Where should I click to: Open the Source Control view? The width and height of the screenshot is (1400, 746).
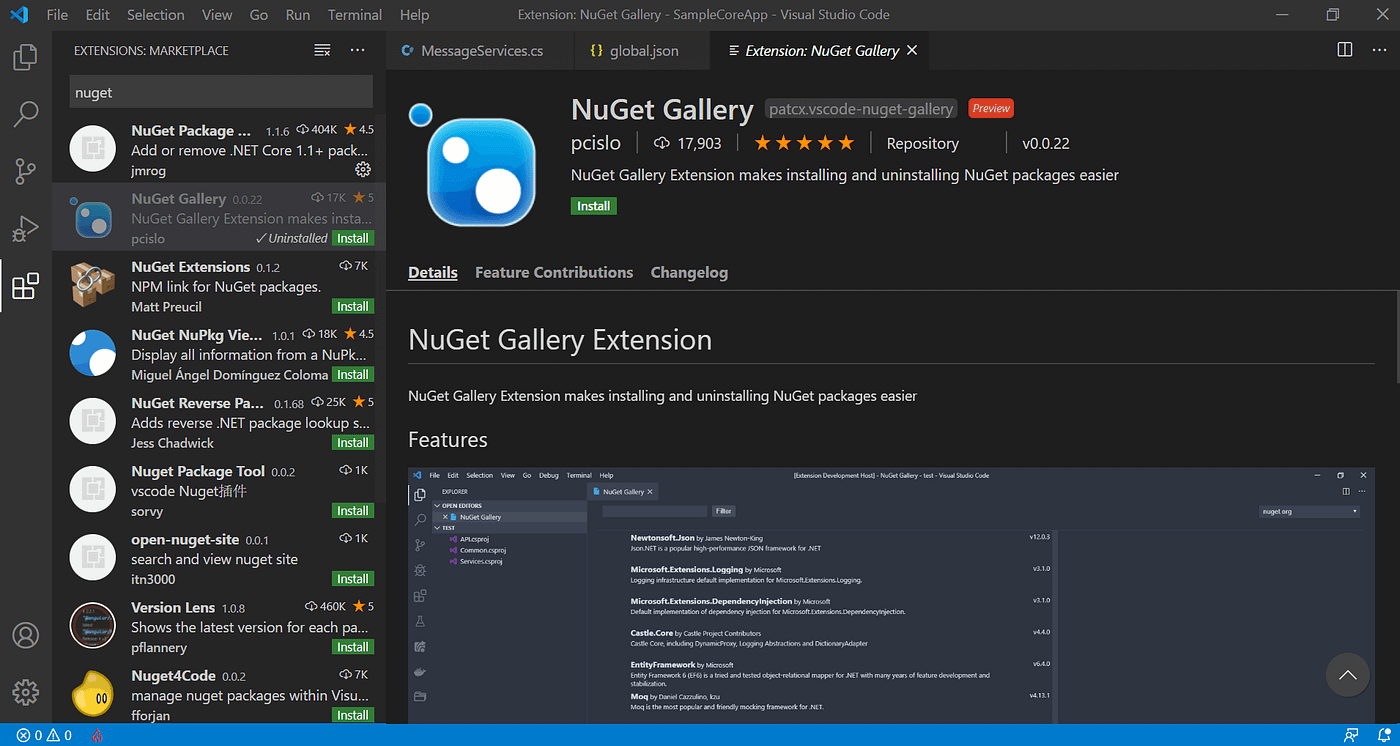point(24,171)
